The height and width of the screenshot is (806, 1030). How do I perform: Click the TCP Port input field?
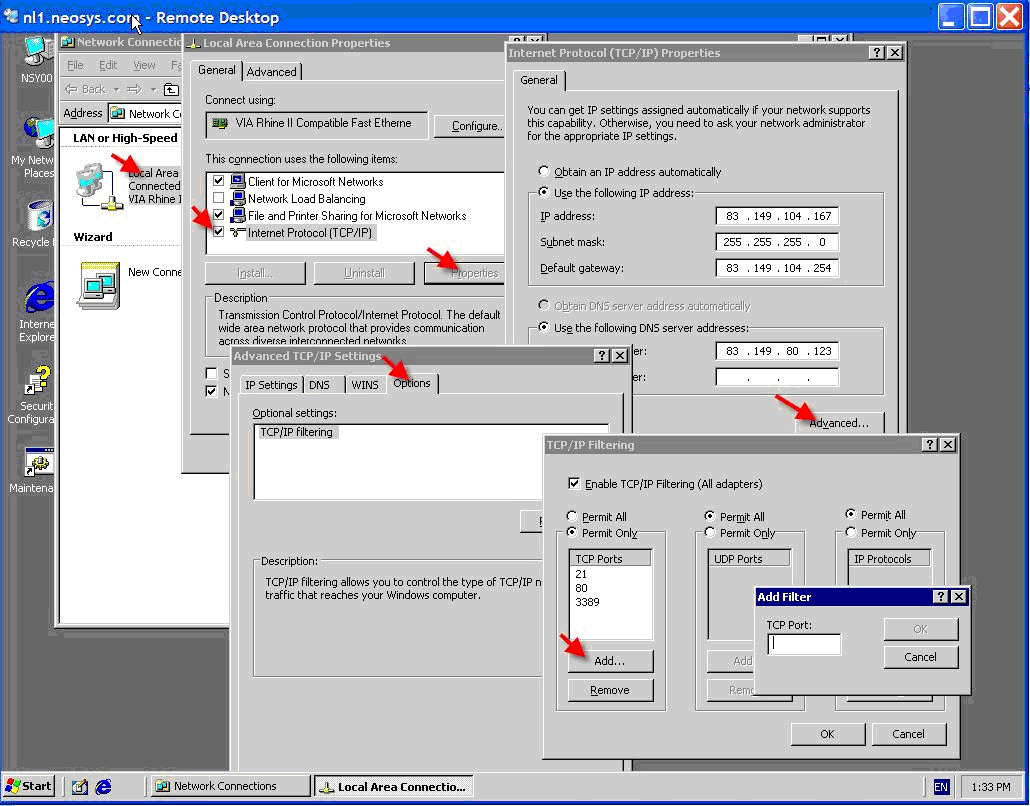click(x=803, y=645)
